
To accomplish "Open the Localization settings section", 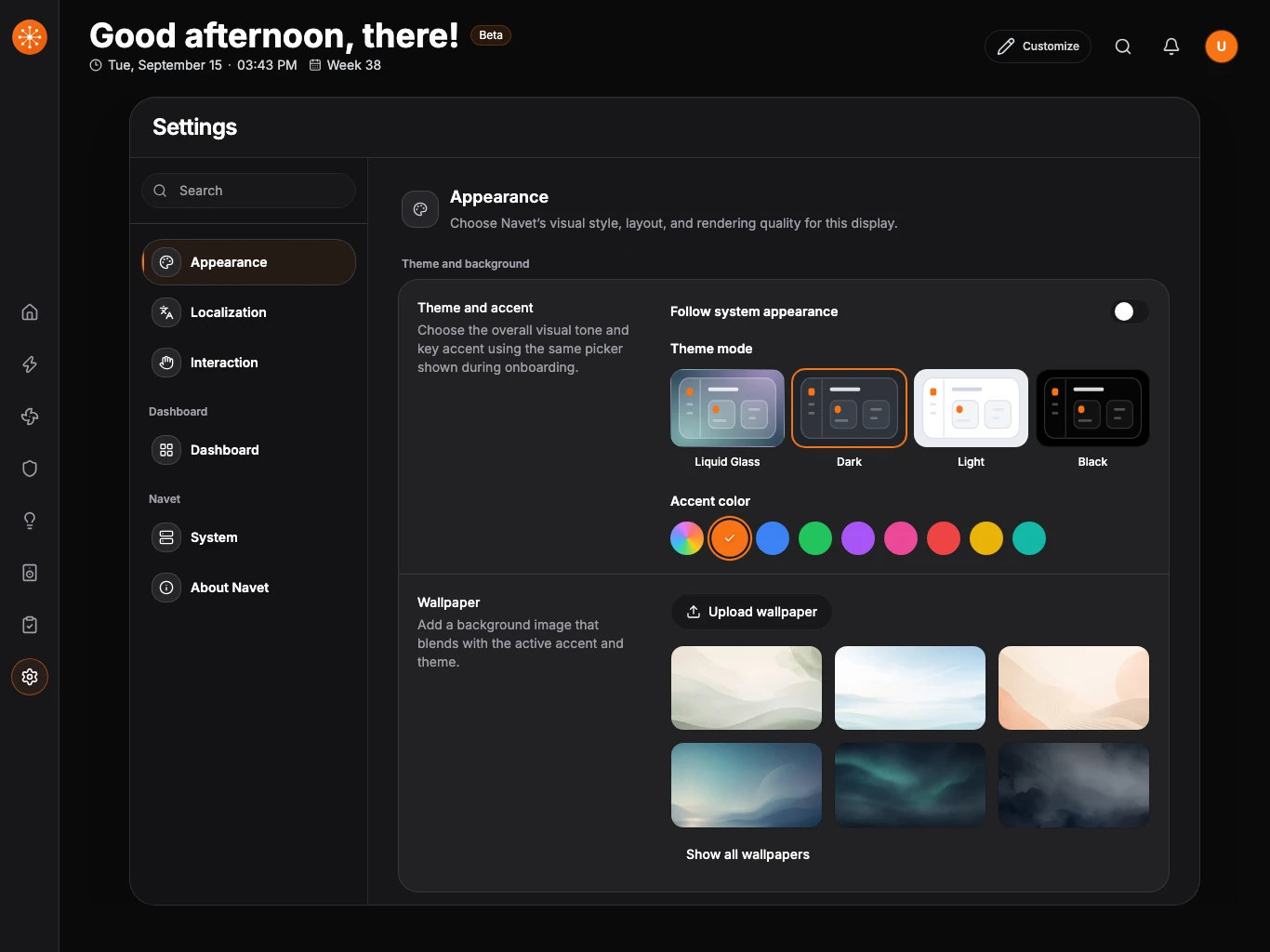I will (249, 312).
